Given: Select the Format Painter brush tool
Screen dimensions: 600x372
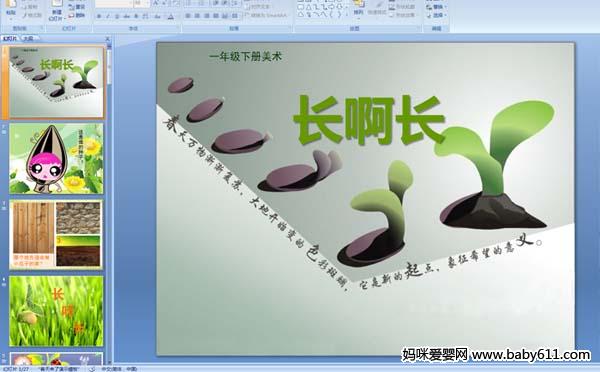Looking at the screenshot, I should 31,16.
